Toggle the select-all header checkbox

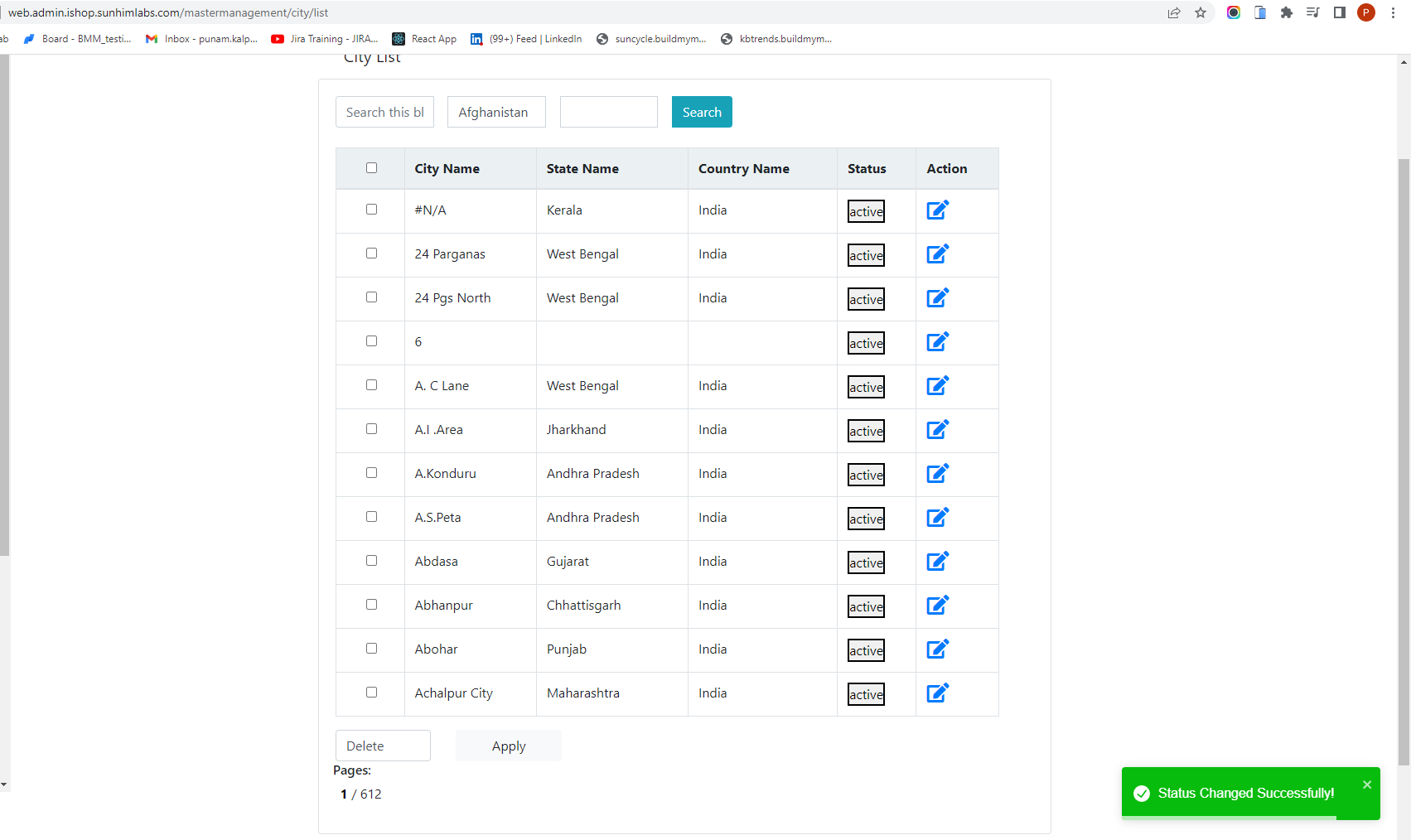[371, 168]
